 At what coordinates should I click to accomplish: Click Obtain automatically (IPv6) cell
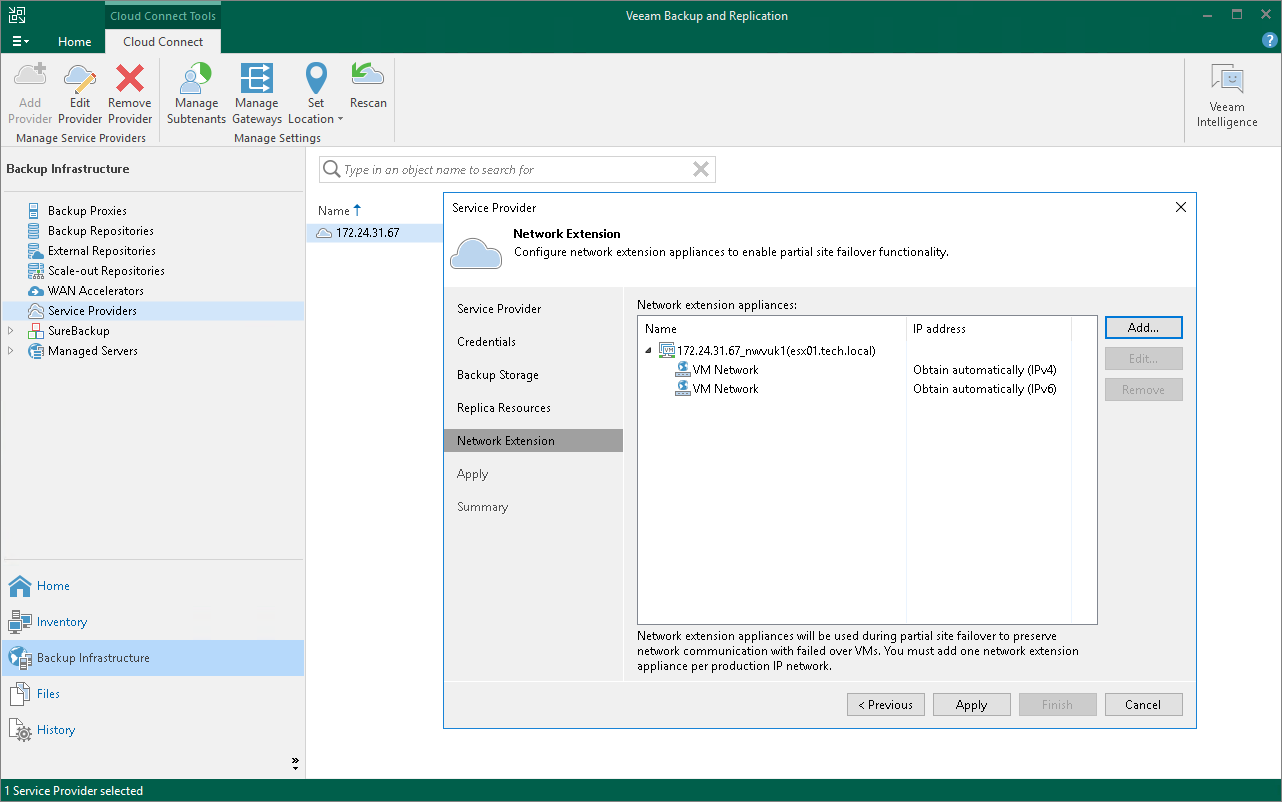[x=985, y=389]
